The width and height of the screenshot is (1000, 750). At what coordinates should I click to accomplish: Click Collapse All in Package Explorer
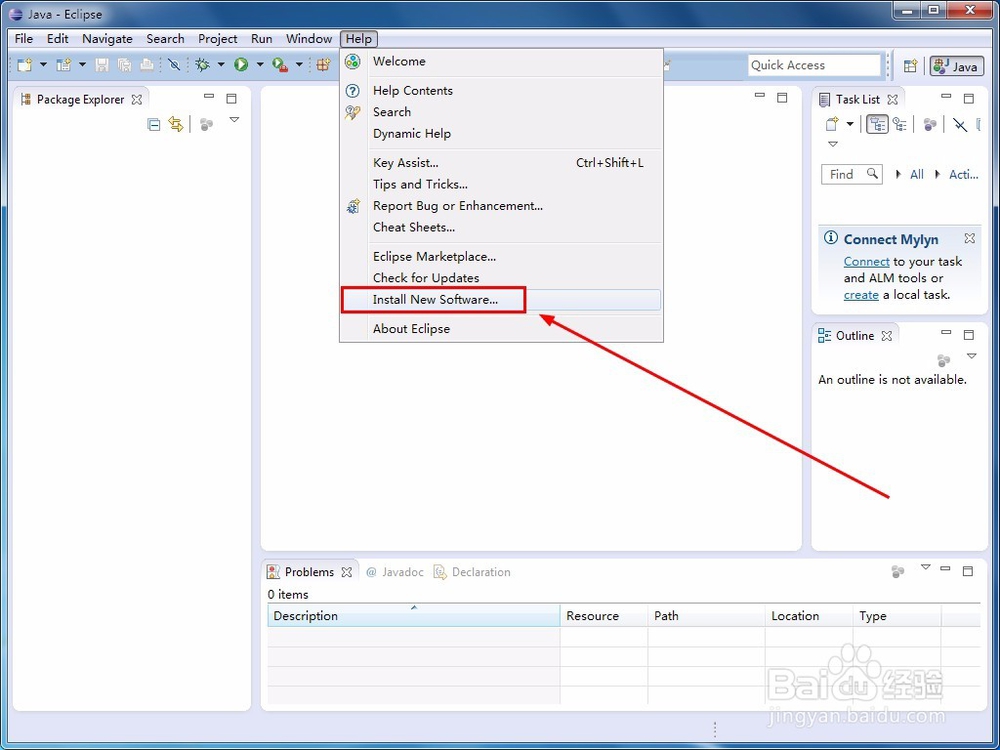click(x=154, y=124)
